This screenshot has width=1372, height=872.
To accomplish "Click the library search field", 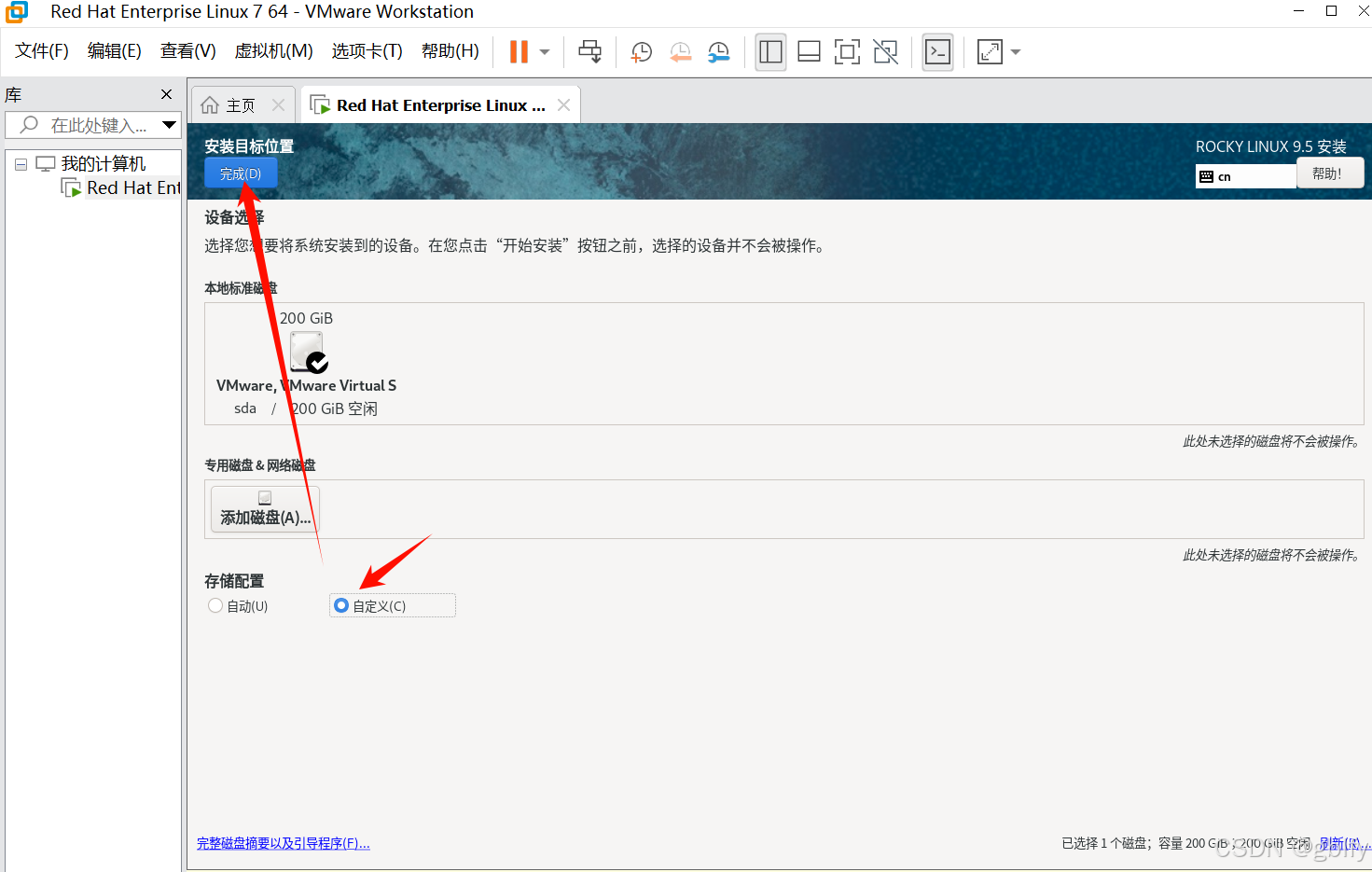I will pos(84,125).
